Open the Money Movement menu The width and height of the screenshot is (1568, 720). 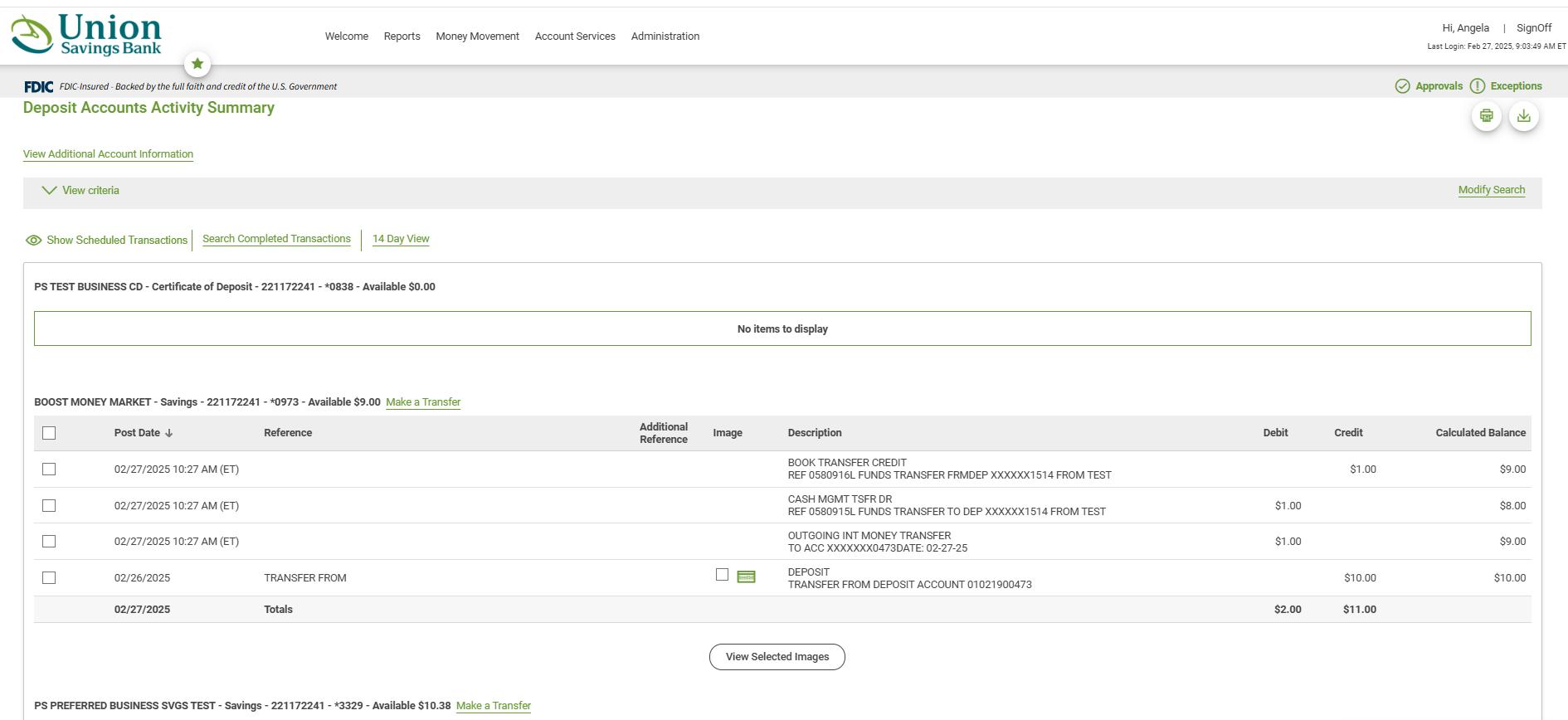[477, 36]
